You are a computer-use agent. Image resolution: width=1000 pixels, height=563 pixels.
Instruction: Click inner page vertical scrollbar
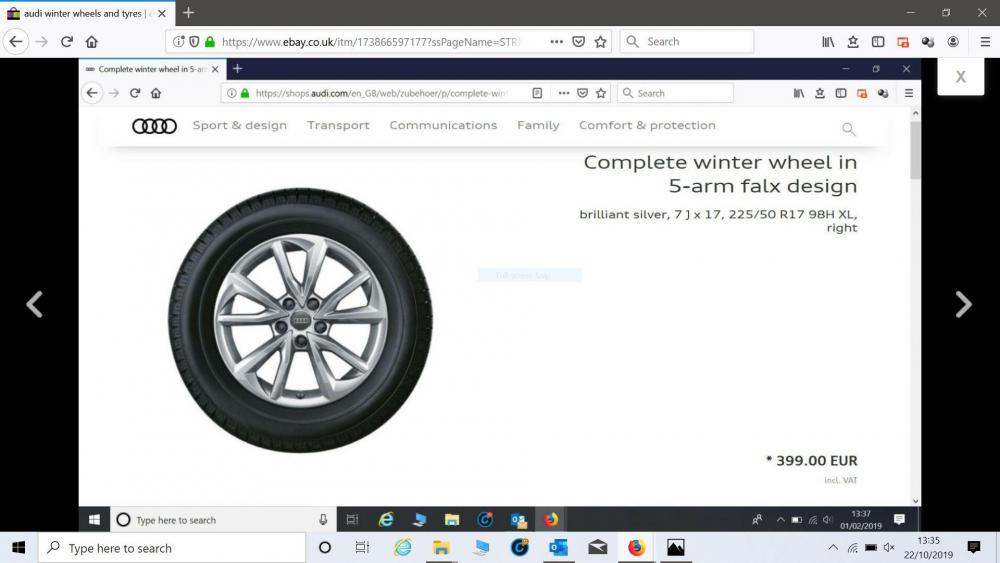click(916, 151)
